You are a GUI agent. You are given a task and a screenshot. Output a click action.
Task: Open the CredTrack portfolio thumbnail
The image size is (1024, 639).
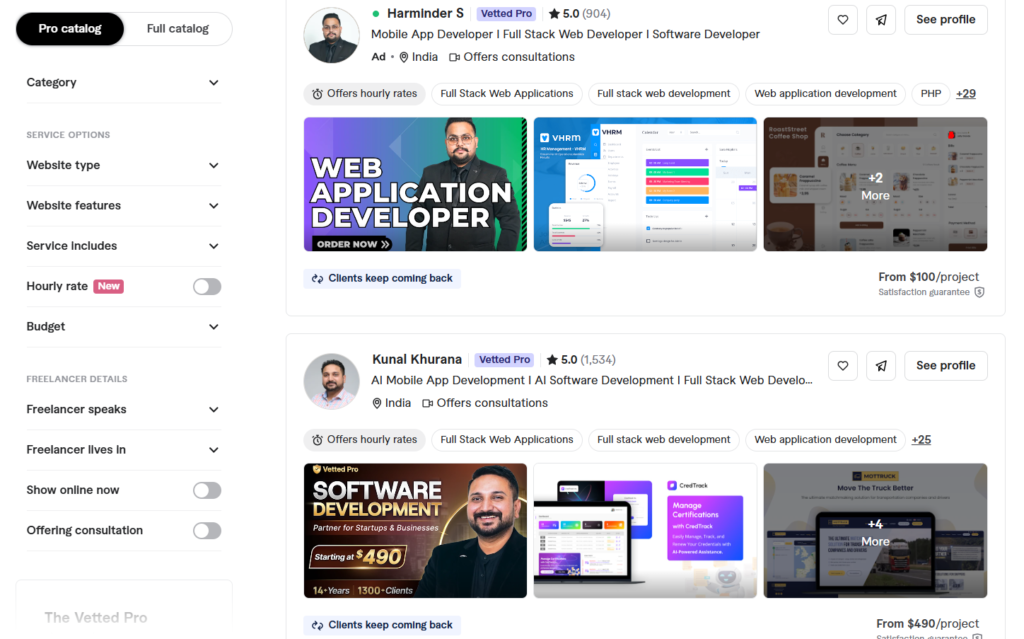point(645,531)
